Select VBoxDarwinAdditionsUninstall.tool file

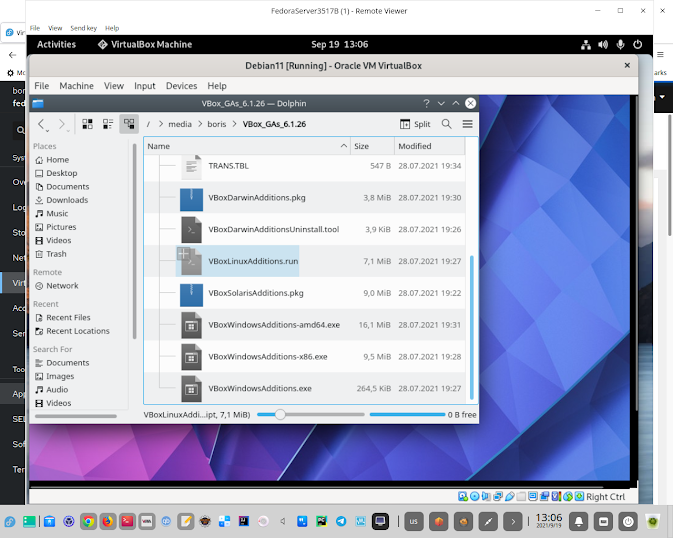(x=274, y=230)
